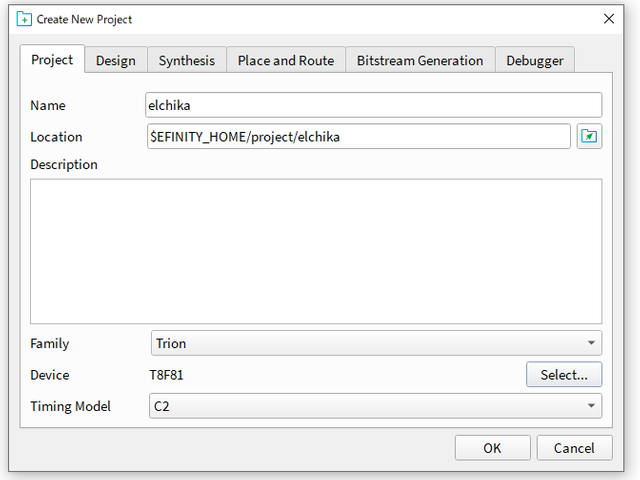Confirm the project with the OK button

tap(492, 448)
